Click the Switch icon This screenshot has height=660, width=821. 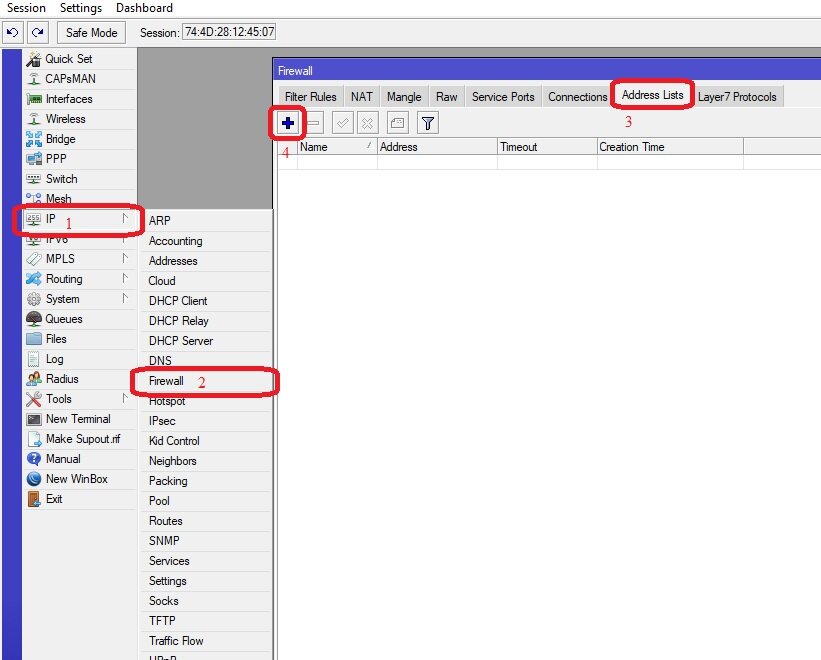point(34,179)
